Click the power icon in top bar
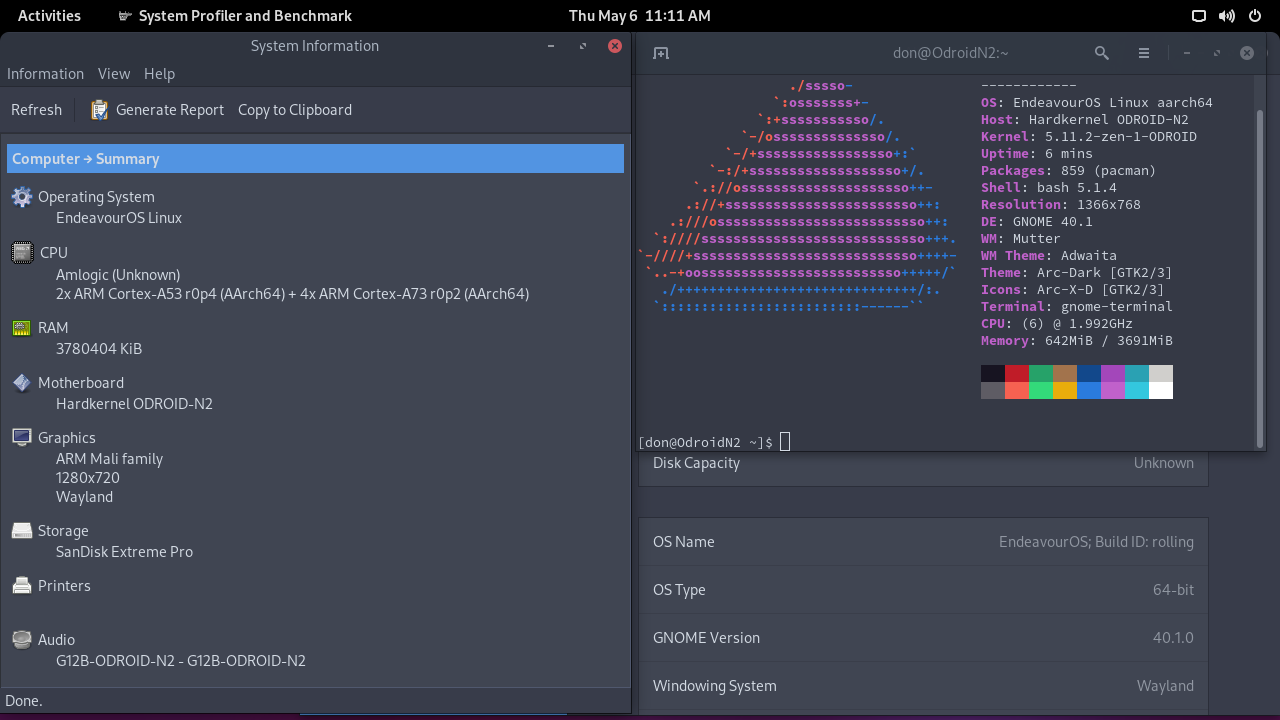This screenshot has width=1280, height=720. pyautogui.click(x=1255, y=16)
